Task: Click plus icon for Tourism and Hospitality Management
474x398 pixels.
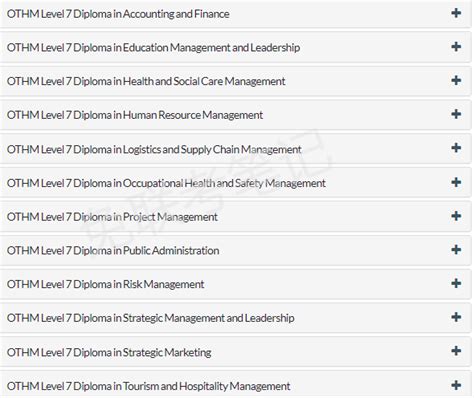Action: (x=456, y=385)
